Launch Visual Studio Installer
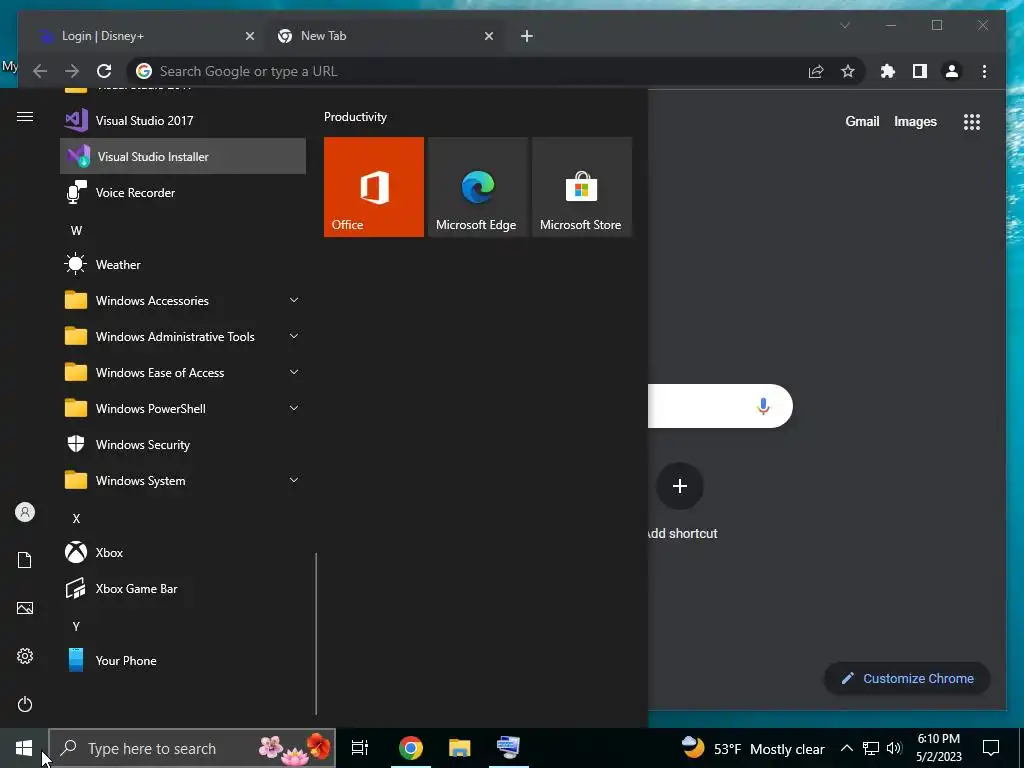 [x=183, y=156]
